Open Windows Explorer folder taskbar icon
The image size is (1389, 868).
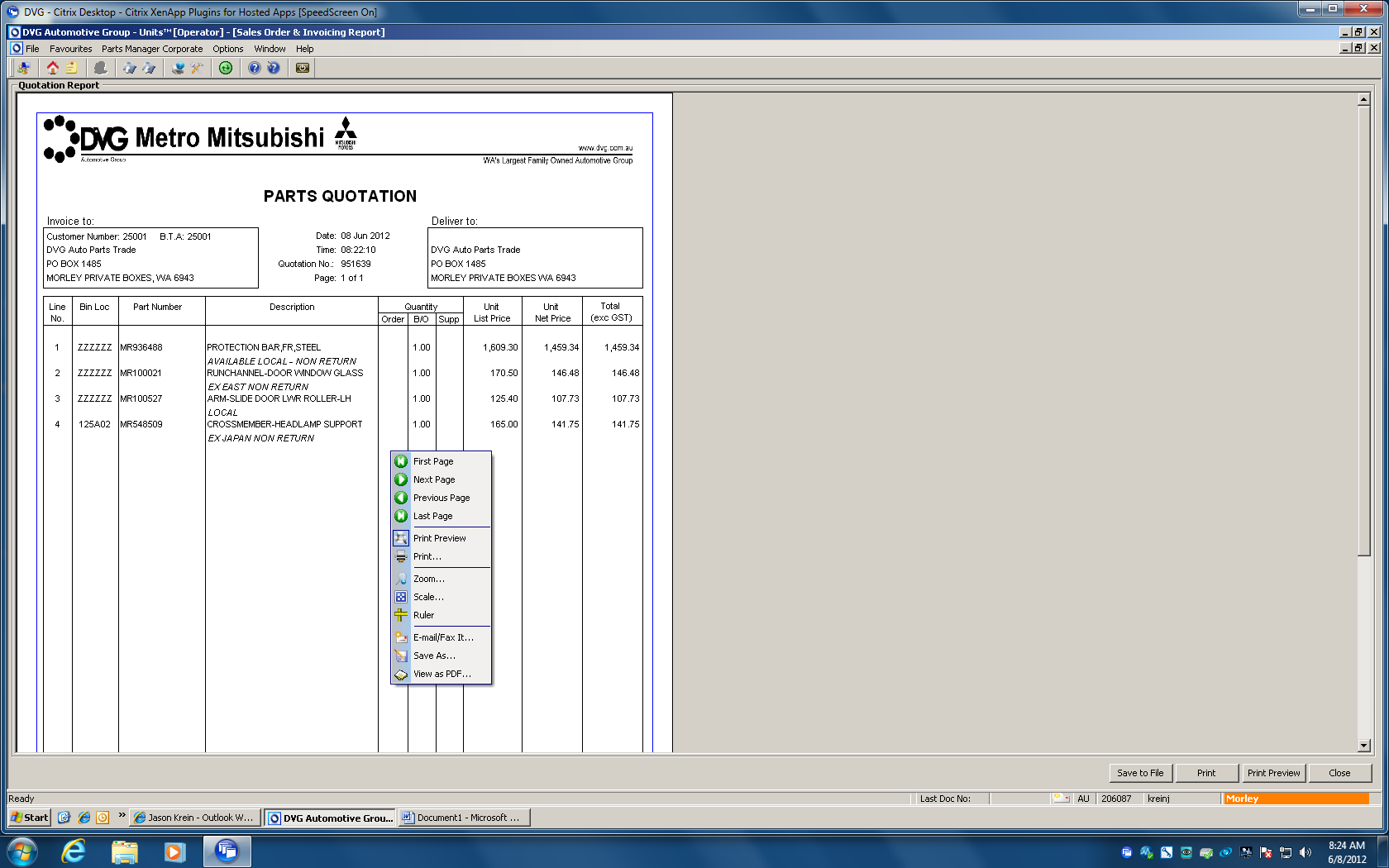[x=125, y=851]
